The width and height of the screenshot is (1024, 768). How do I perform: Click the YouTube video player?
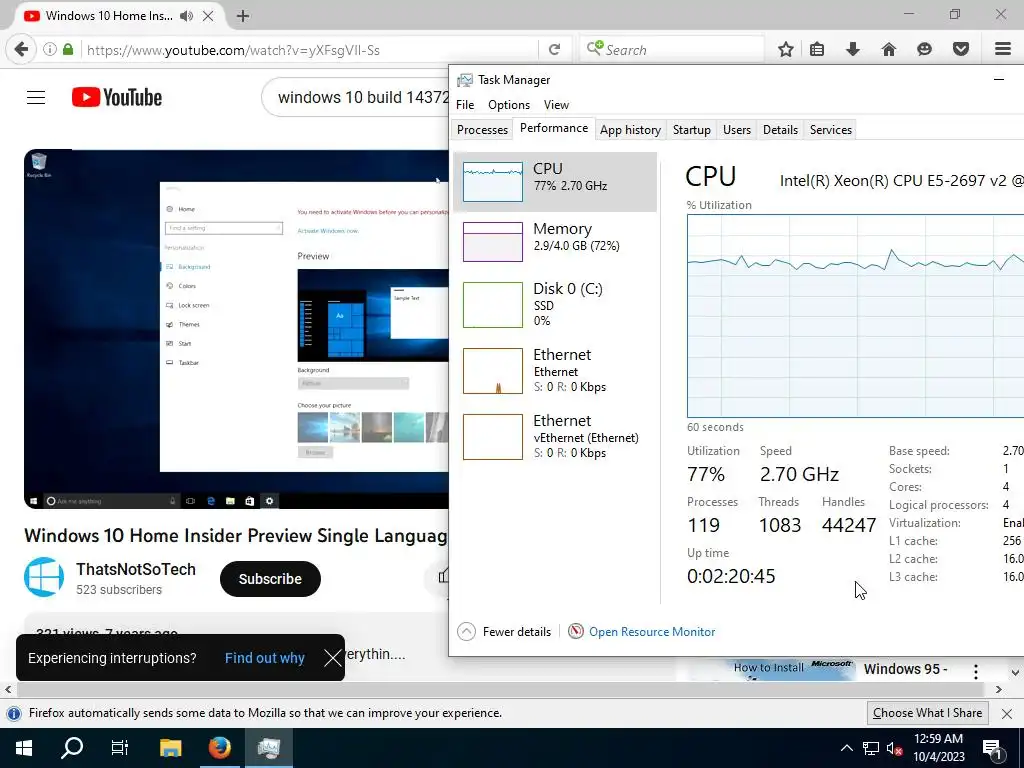(236, 329)
